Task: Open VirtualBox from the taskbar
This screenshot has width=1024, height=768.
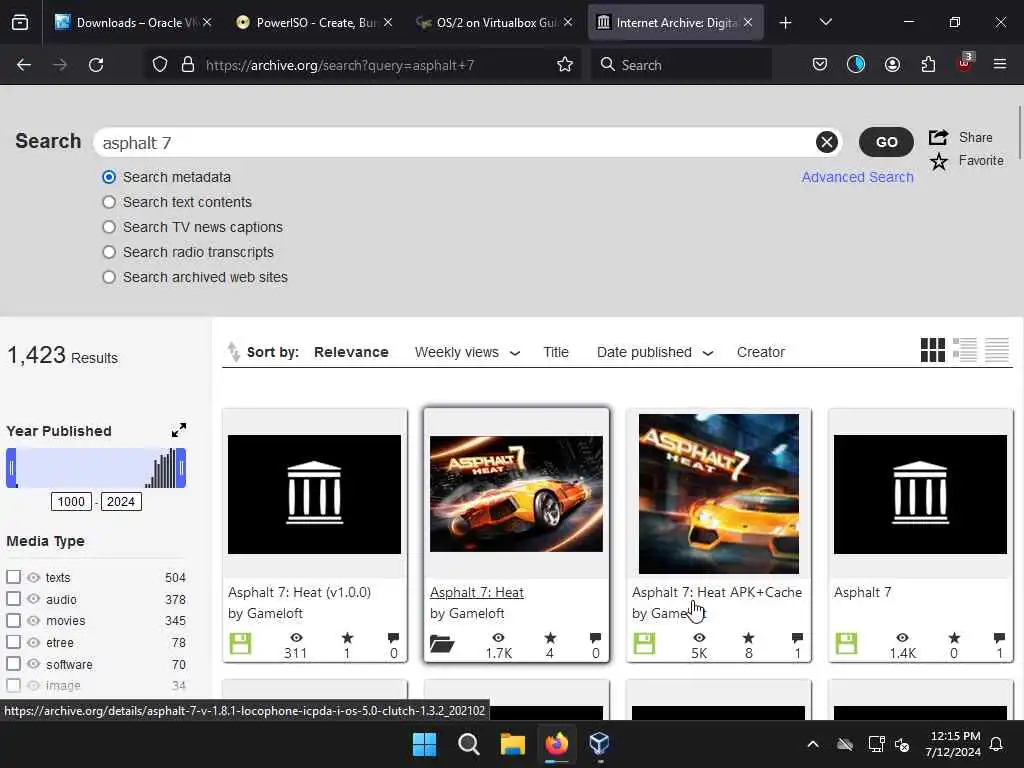Action: [599, 743]
